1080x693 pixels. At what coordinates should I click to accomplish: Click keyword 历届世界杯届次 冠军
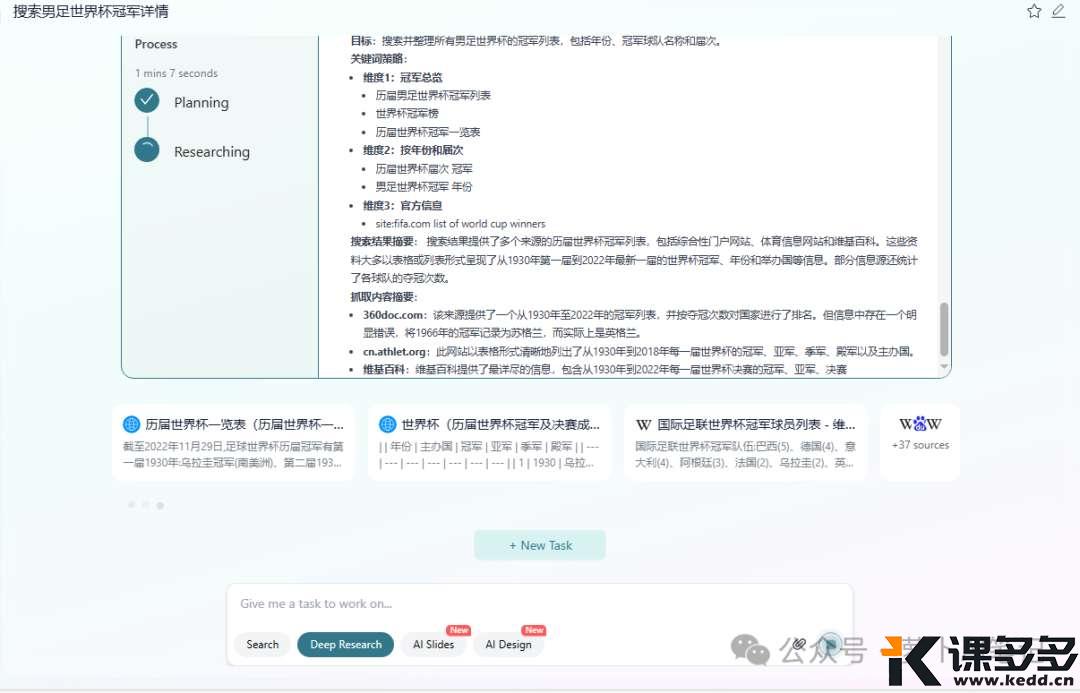tap(424, 168)
